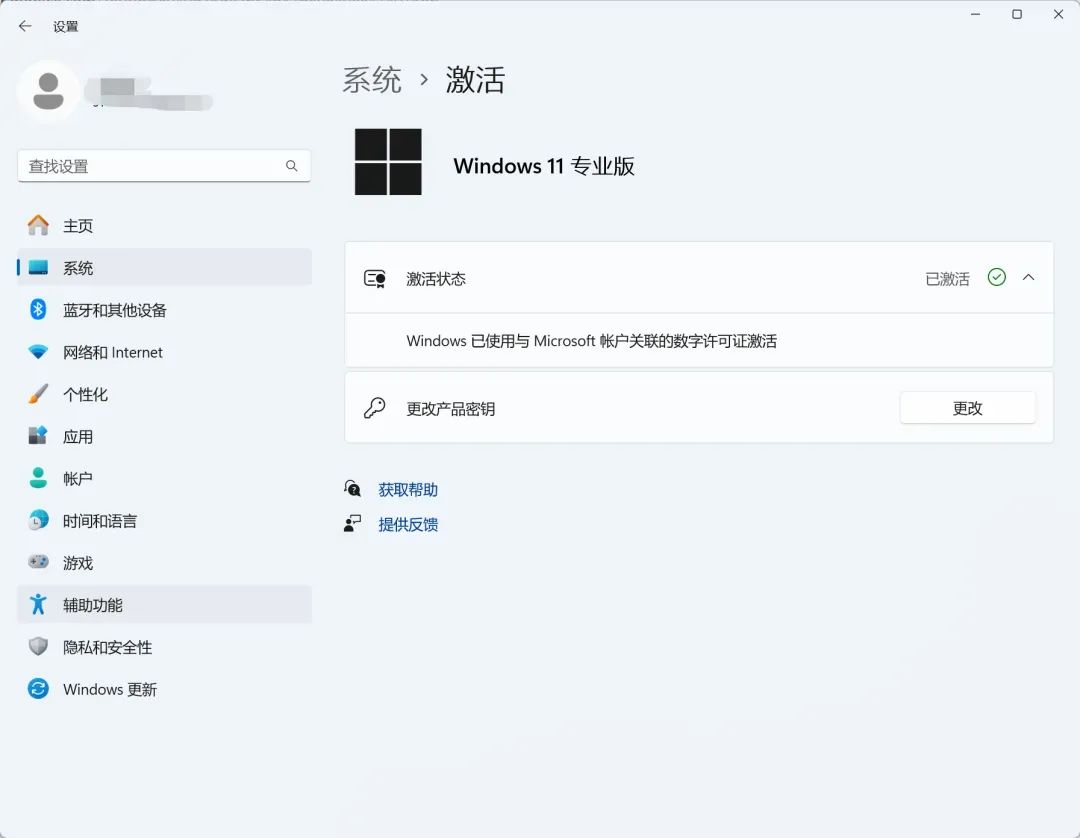Open 辅助功能 settings

point(165,605)
